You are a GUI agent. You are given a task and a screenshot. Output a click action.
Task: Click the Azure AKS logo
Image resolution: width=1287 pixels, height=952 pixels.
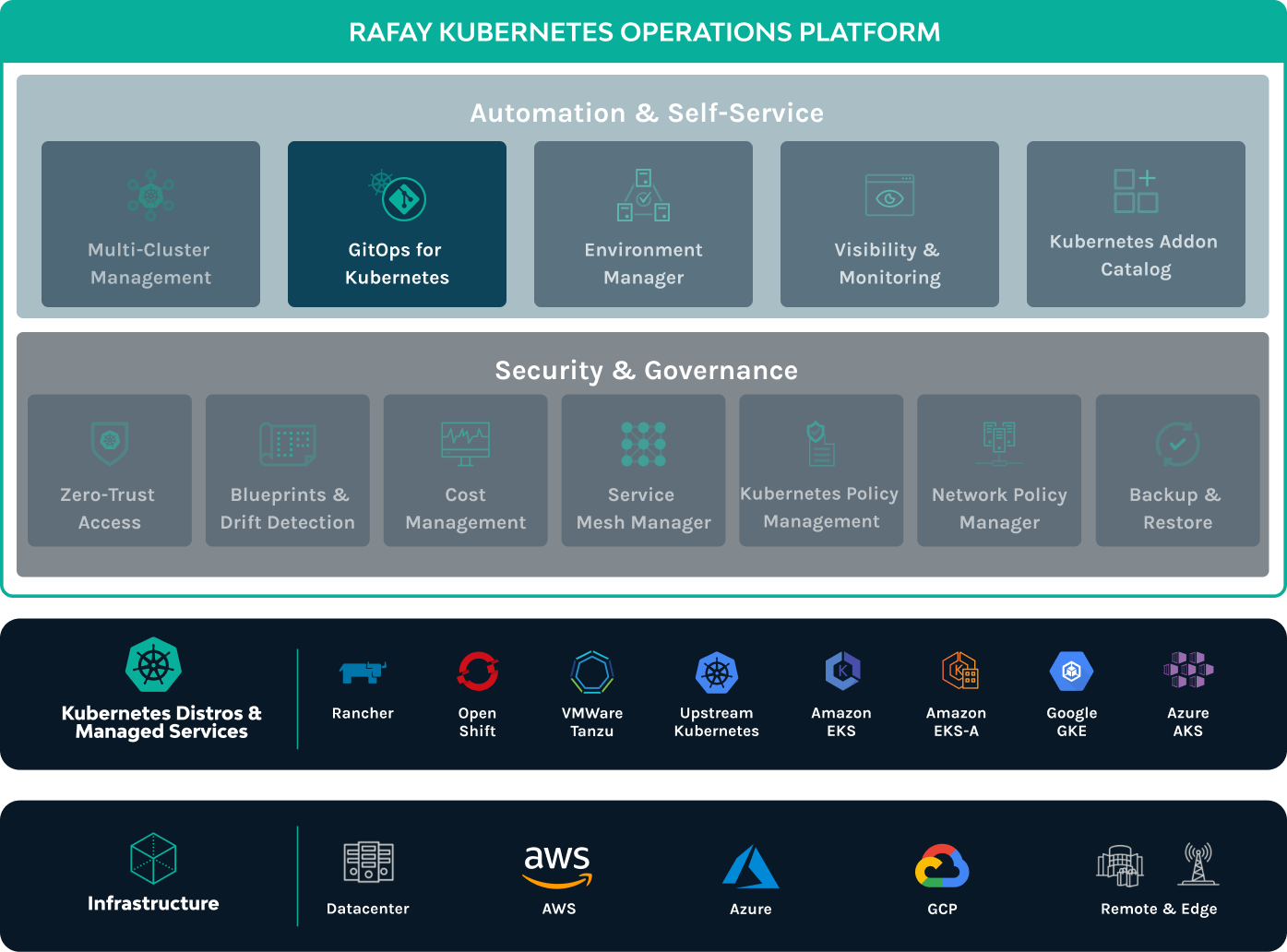pos(1188,671)
